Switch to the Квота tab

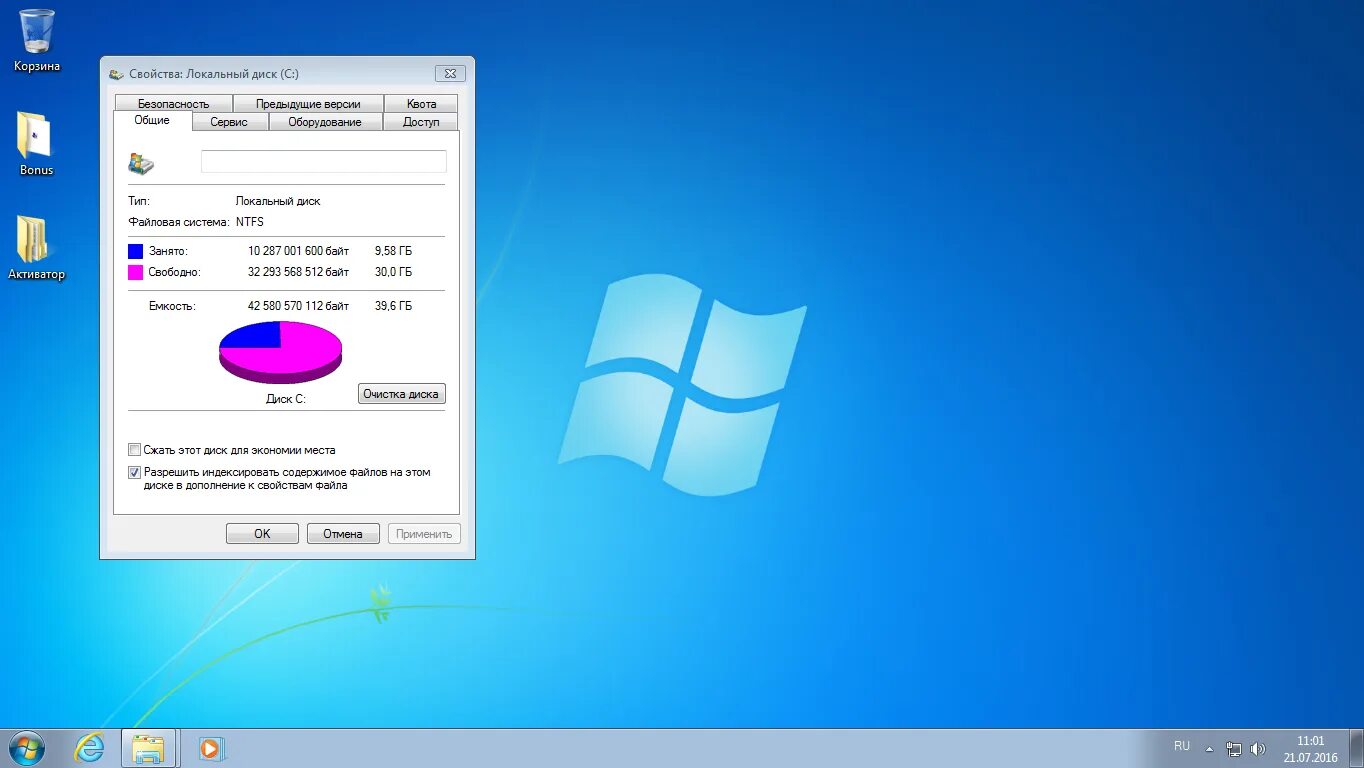point(421,104)
